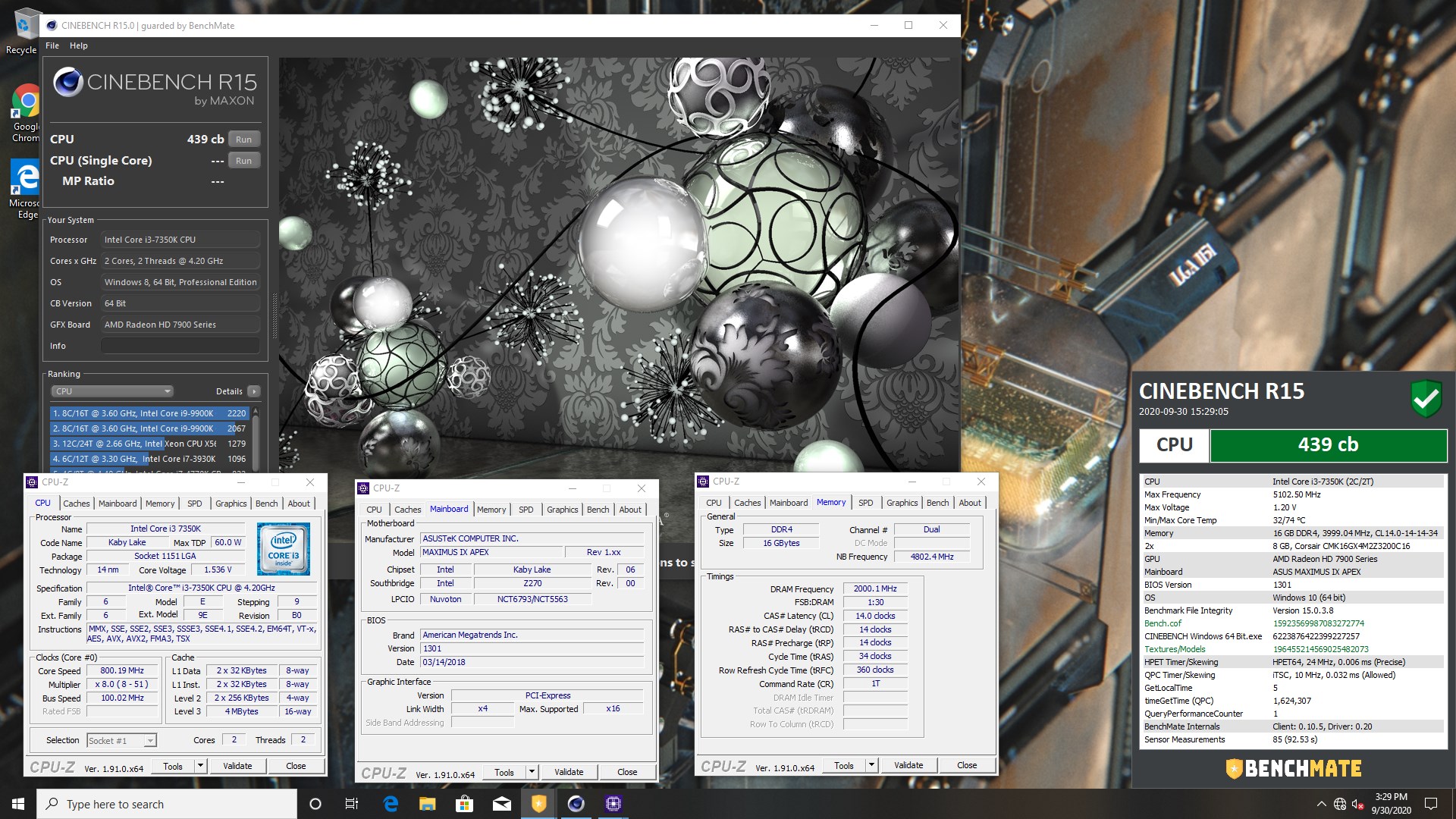Click Validate in left CPU-Z window
Screen dimensions: 1456x819
237,766
